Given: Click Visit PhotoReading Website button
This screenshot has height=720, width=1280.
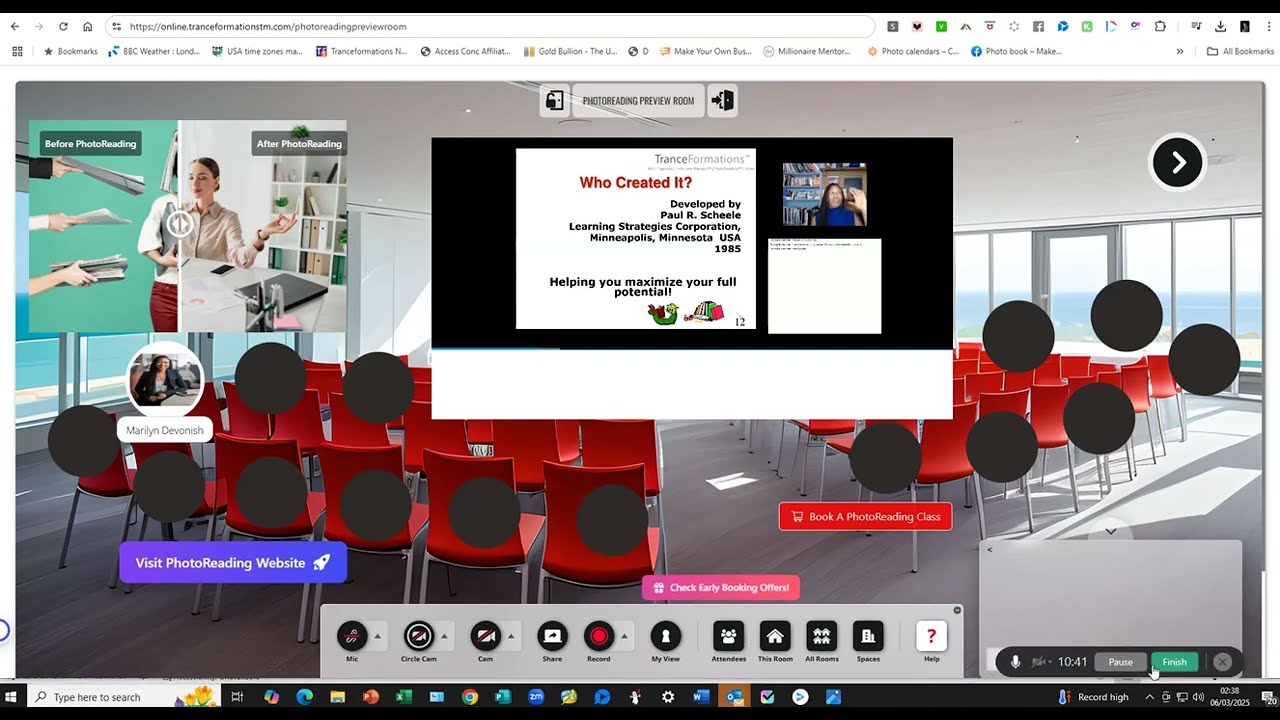Looking at the screenshot, I should [233, 563].
